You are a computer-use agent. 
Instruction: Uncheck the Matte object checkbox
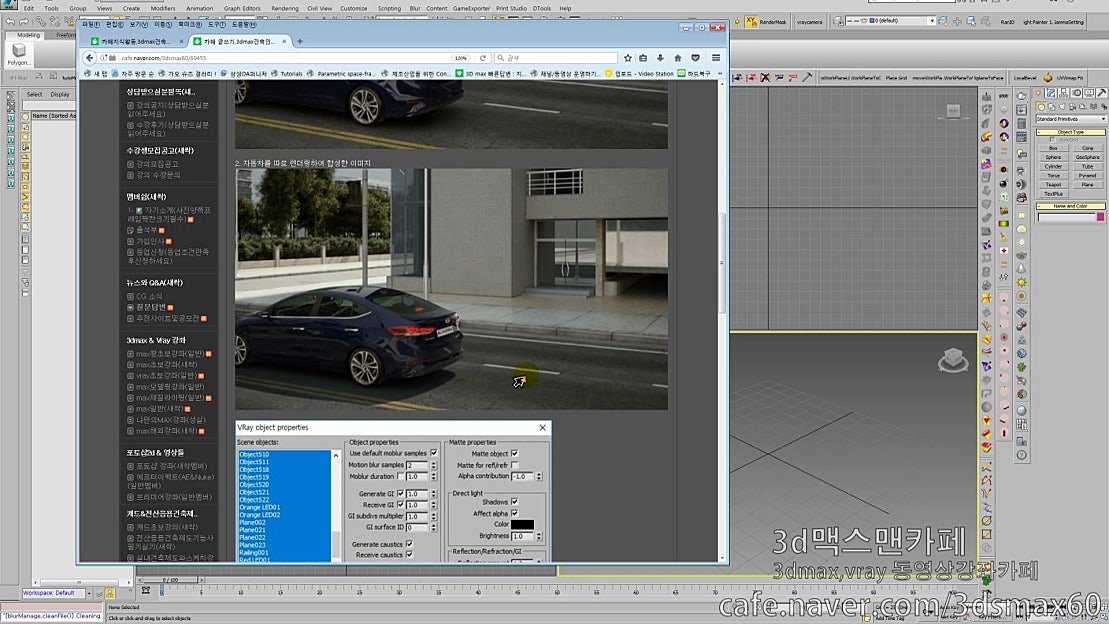tap(513, 454)
